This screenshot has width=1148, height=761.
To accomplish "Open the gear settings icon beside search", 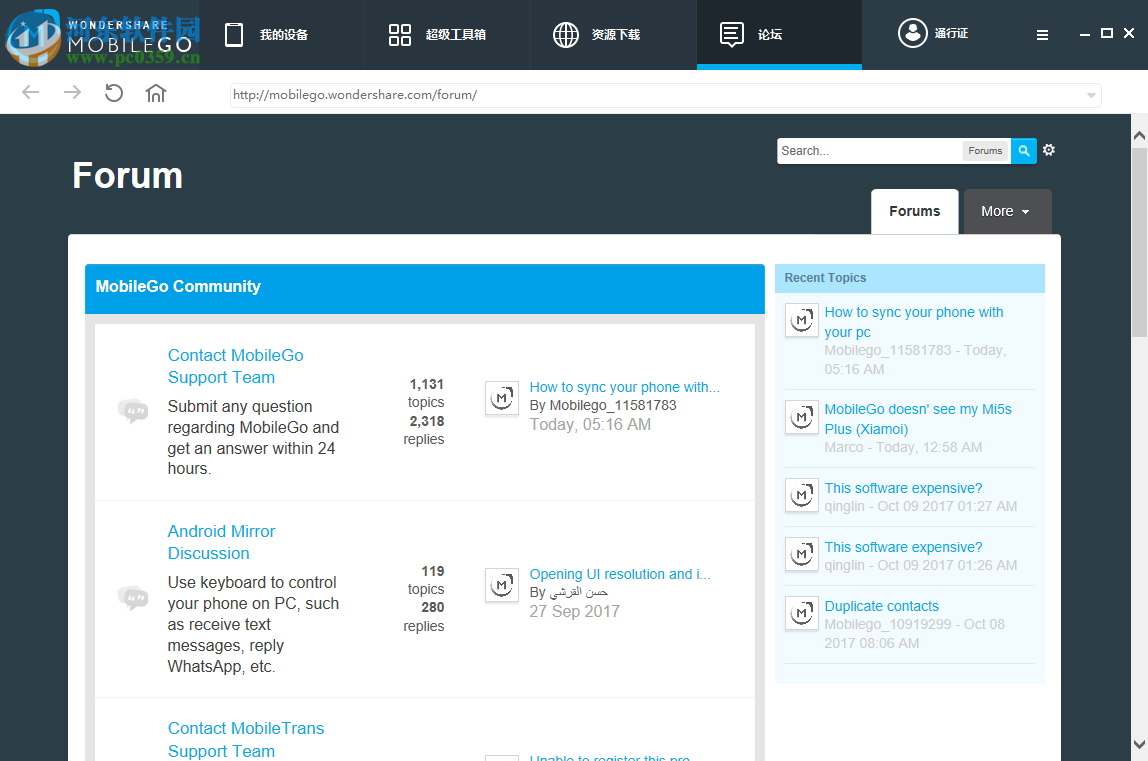I will click(x=1048, y=149).
